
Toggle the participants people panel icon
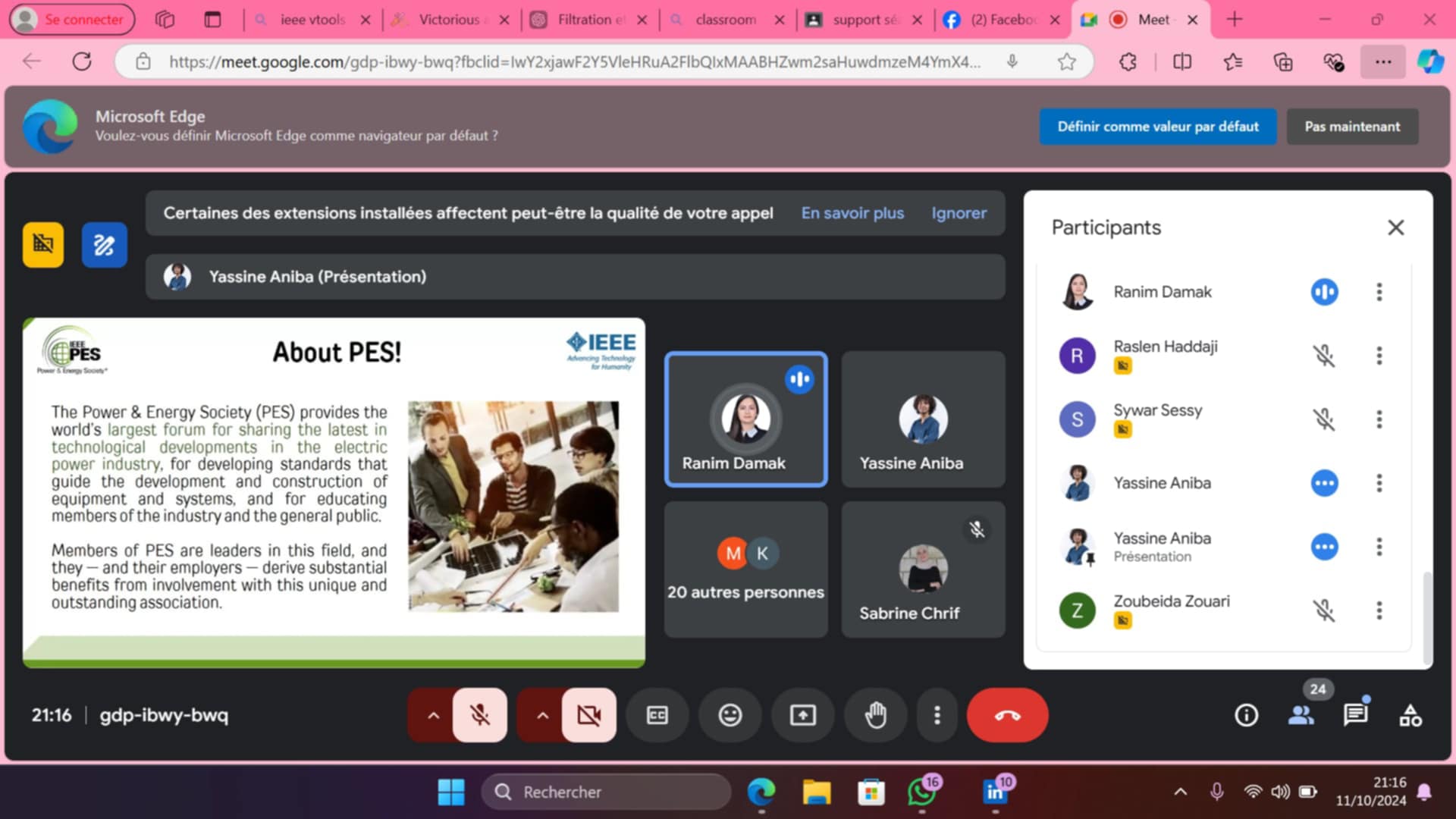point(1301,715)
